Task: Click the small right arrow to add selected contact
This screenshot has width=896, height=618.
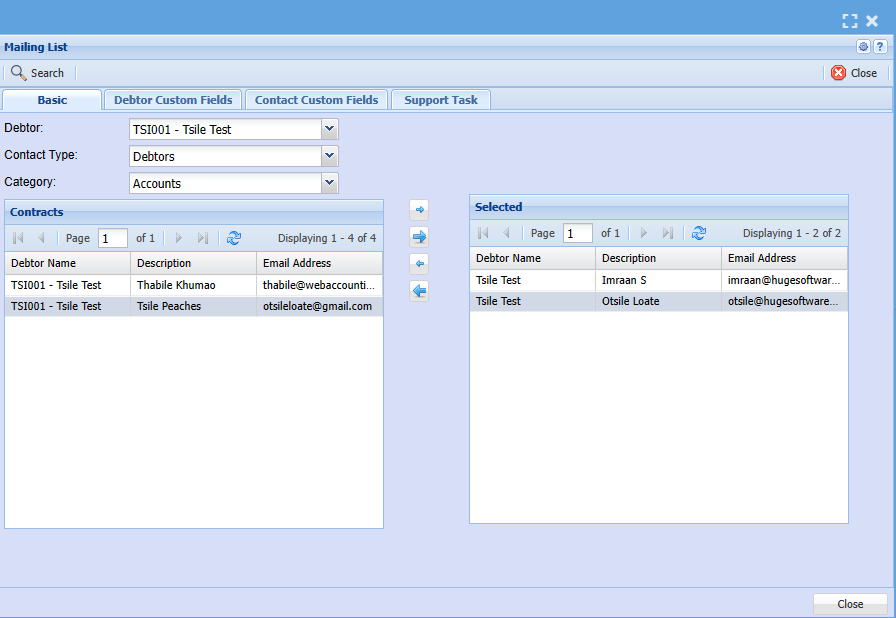Action: click(420, 209)
